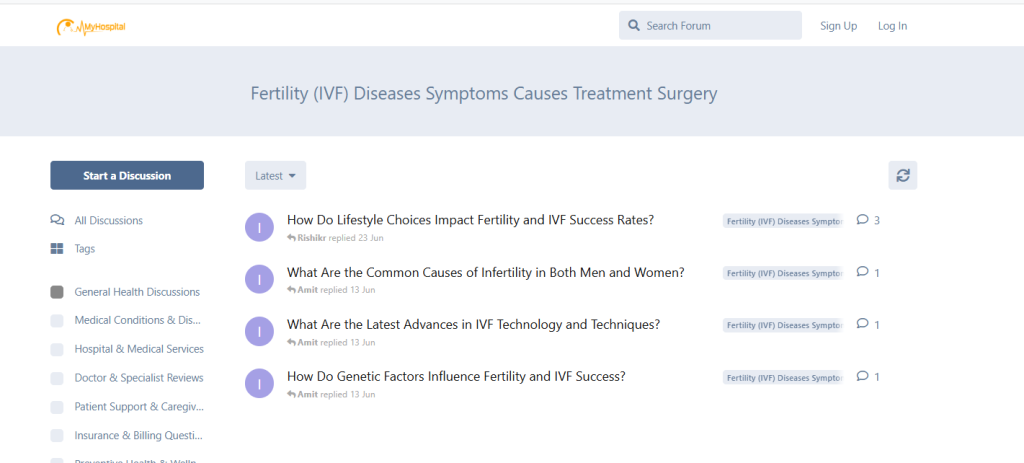This screenshot has width=1024, height=463.
Task: Click the MyHospital logo
Action: [x=91, y=26]
